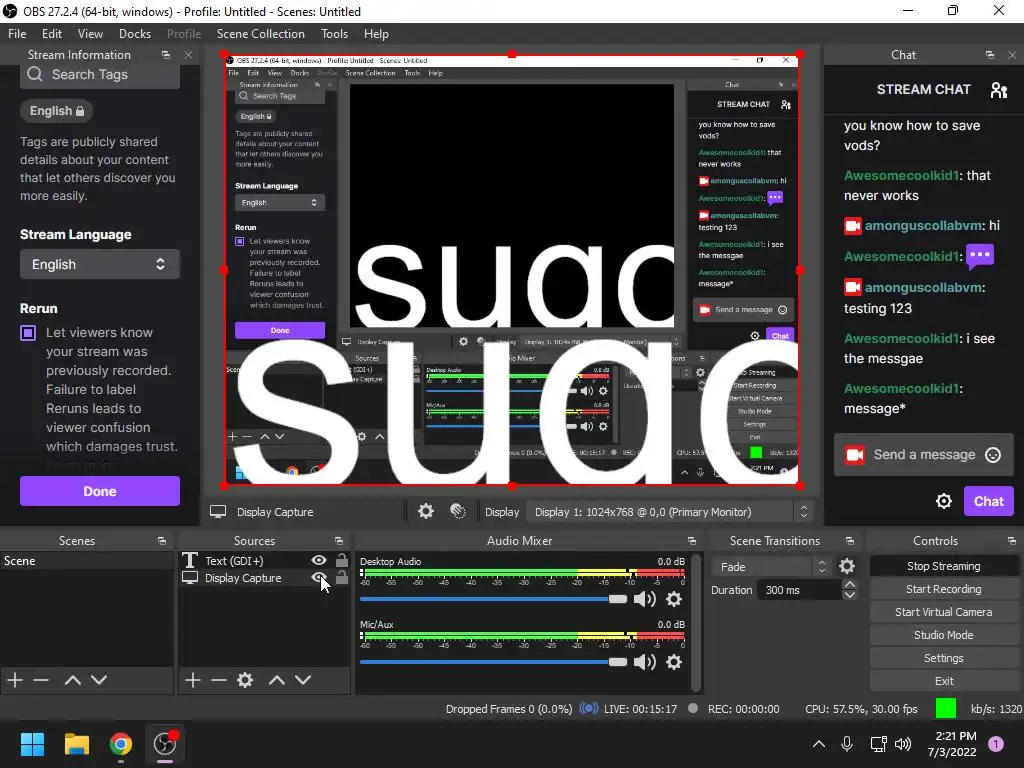
Task: Start Virtual Camera
Action: (944, 612)
